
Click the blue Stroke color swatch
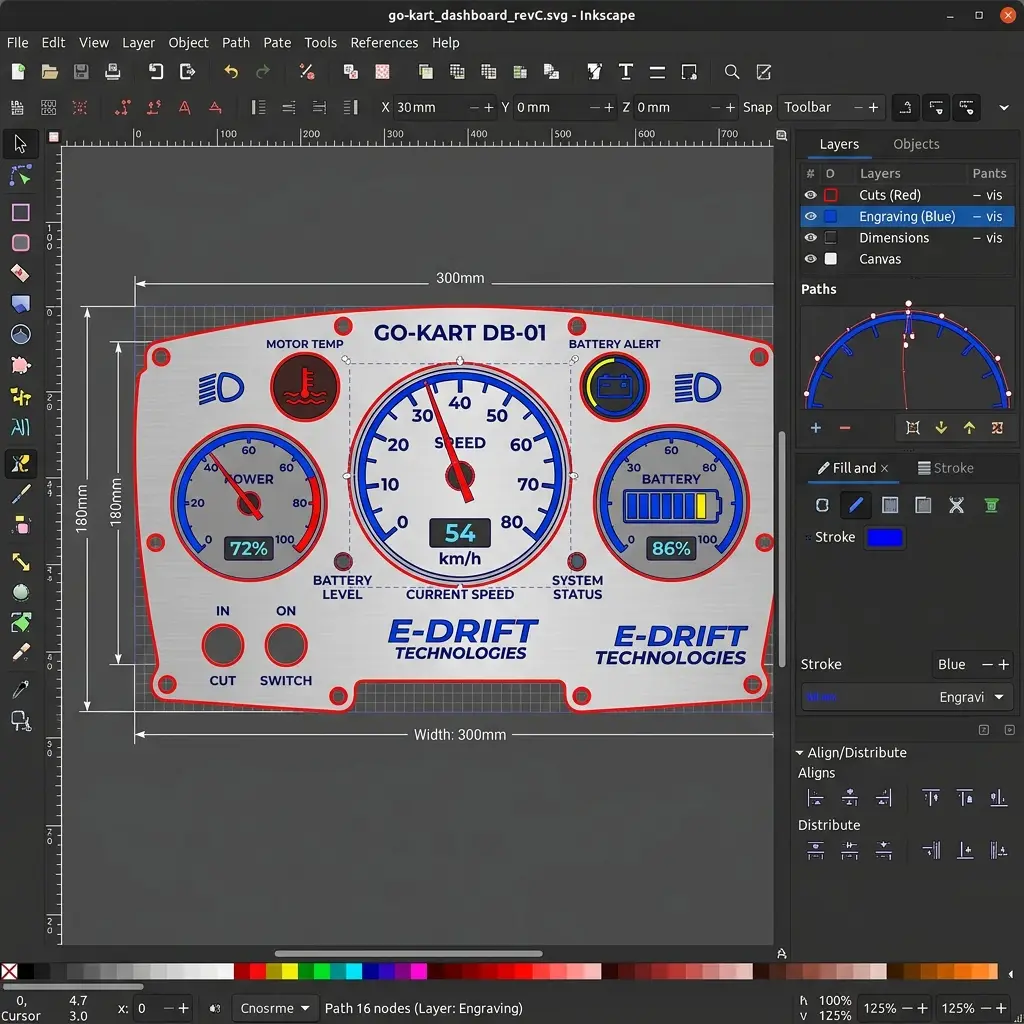884,537
